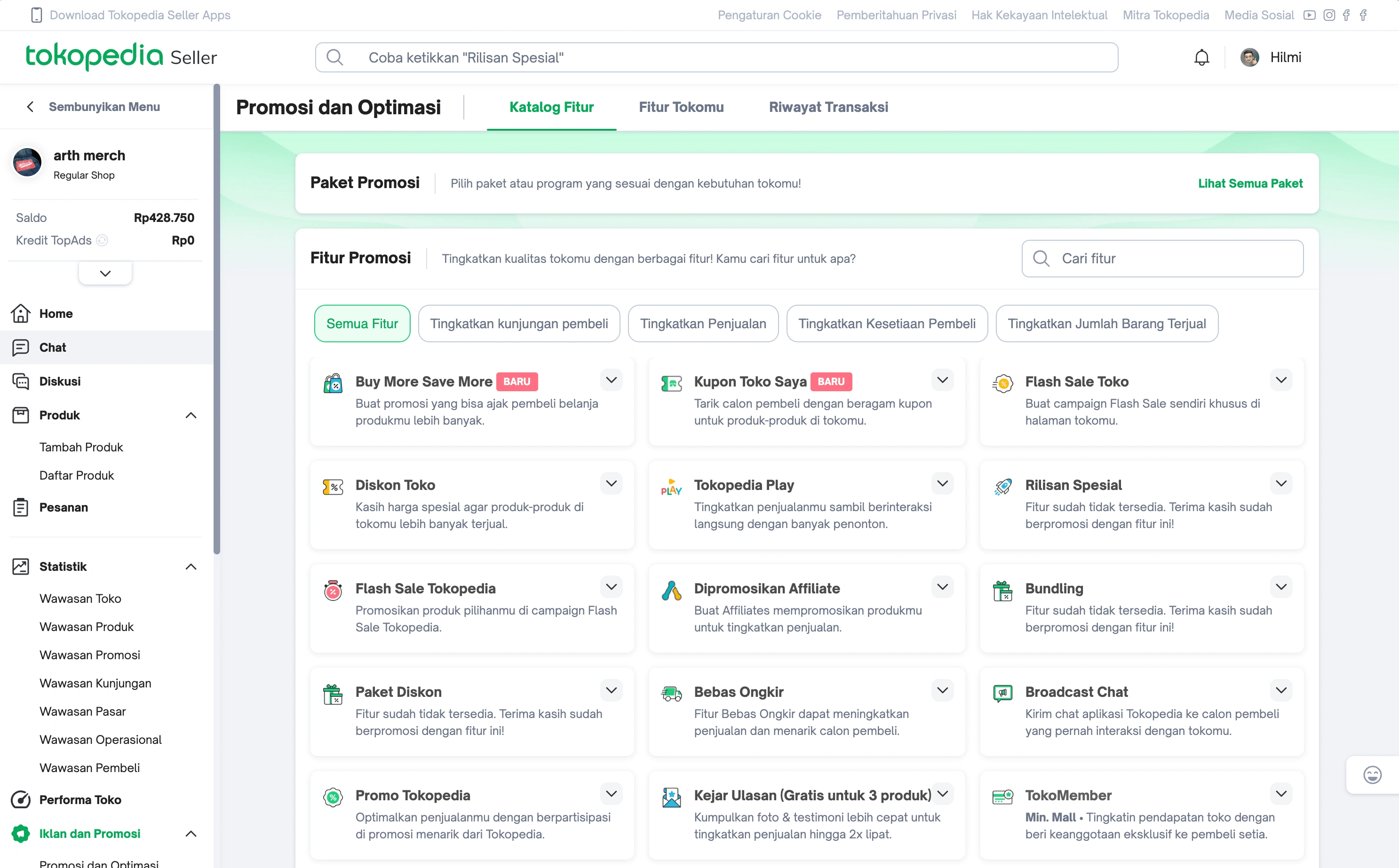The image size is (1399, 868).
Task: Click the Cari fitur search input field
Action: pyautogui.click(x=1163, y=258)
